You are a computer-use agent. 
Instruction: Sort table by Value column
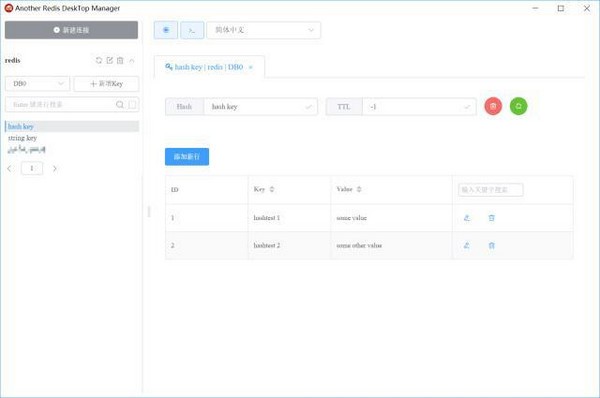point(359,189)
